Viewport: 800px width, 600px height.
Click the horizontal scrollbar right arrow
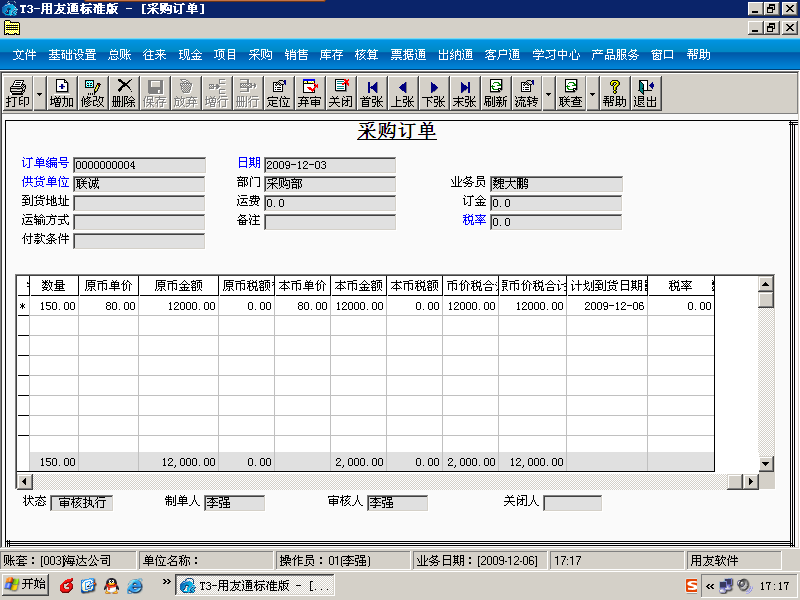point(751,481)
